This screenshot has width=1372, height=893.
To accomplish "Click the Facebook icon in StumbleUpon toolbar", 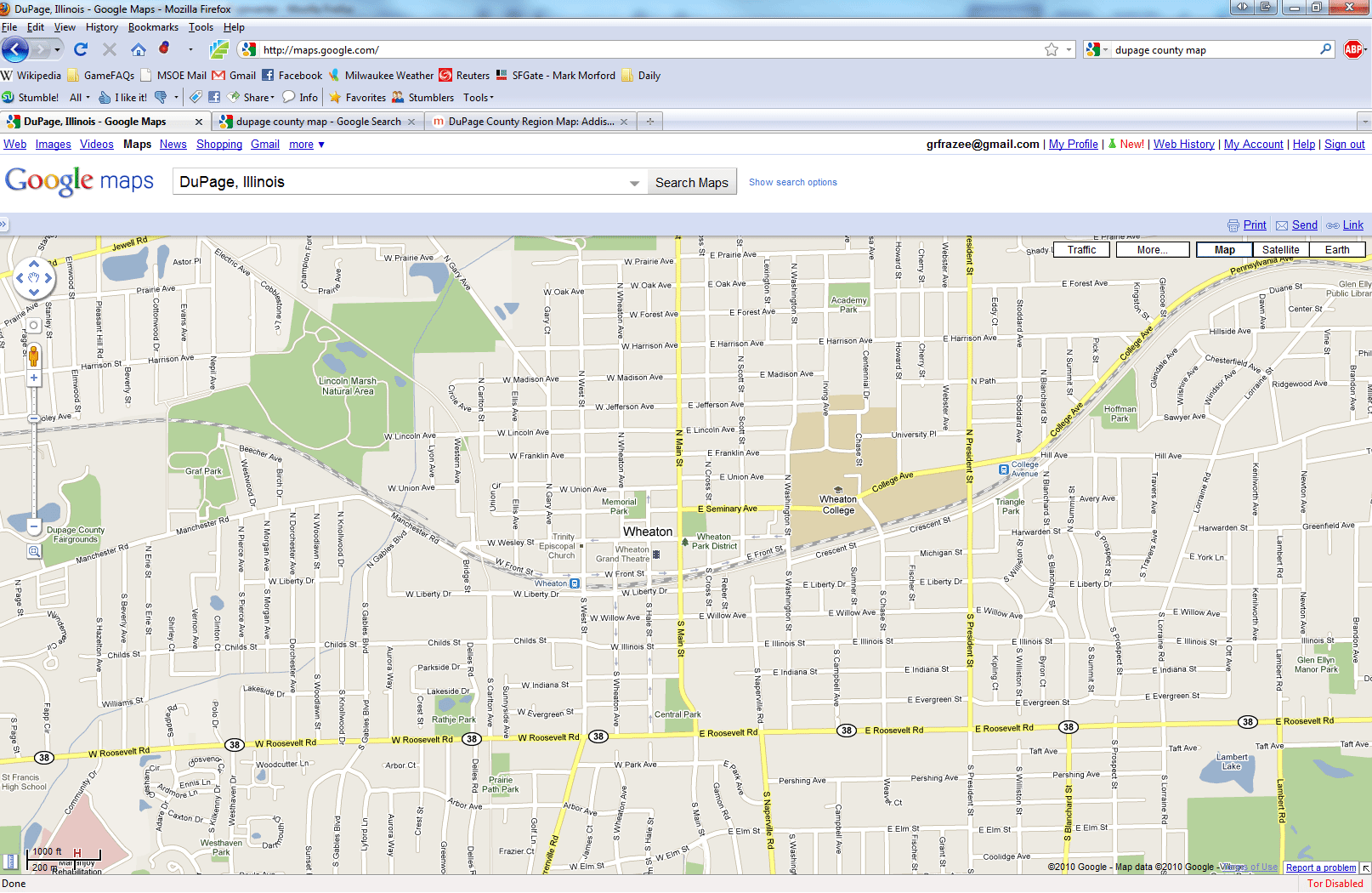I will pos(214,98).
